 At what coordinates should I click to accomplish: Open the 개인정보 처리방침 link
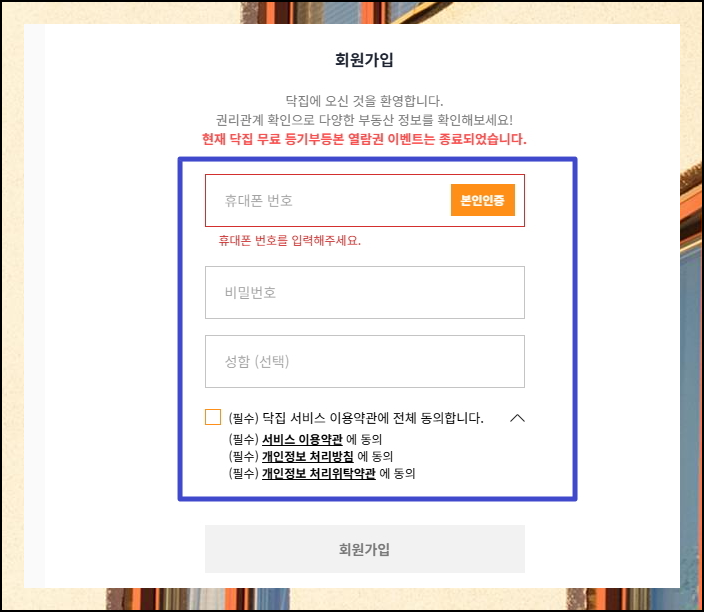[x=308, y=456]
